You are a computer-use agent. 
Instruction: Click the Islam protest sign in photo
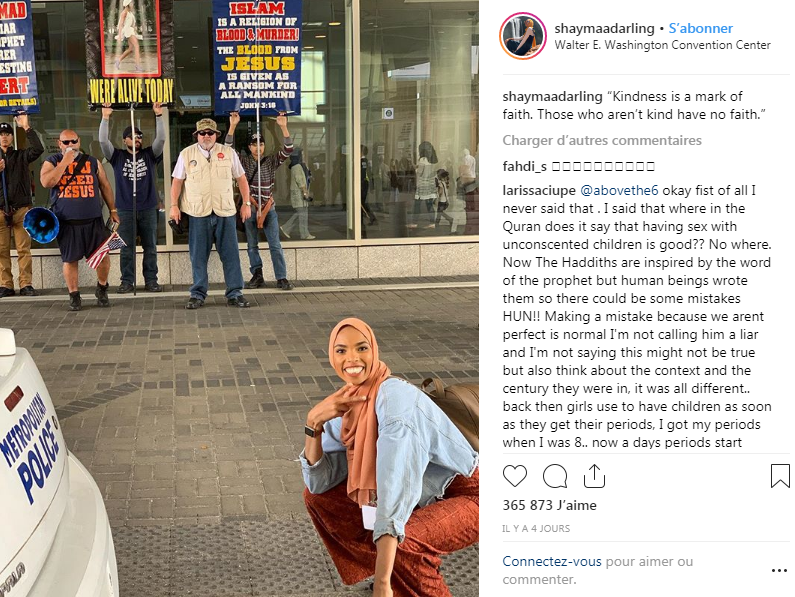click(257, 57)
